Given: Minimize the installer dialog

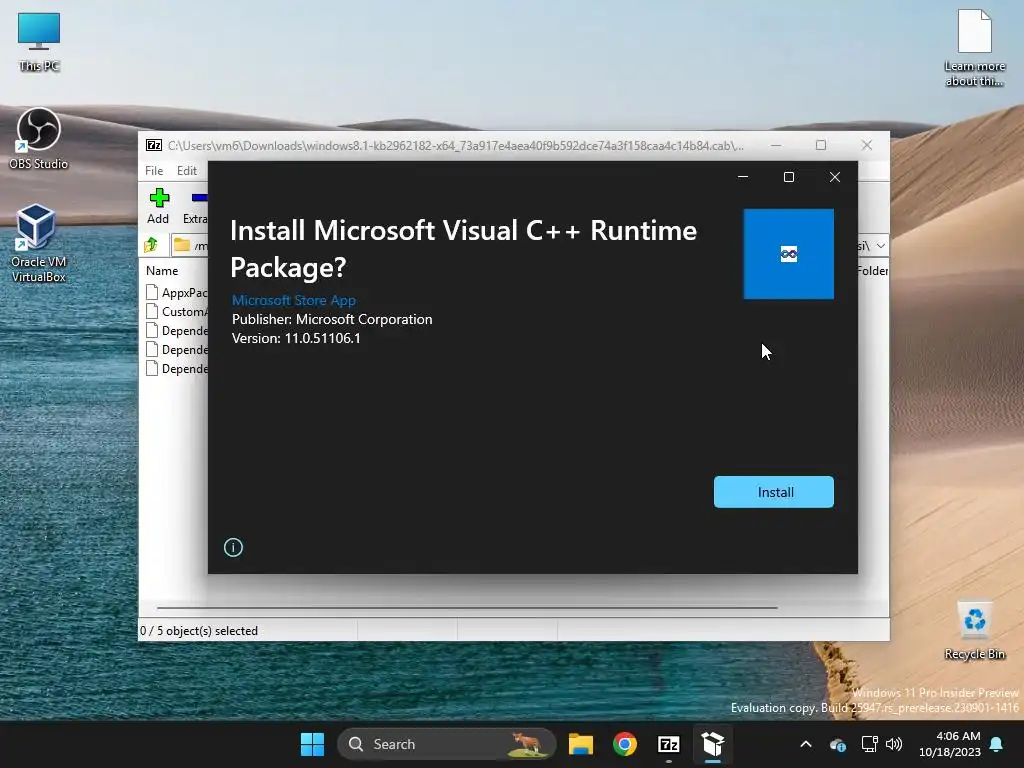Looking at the screenshot, I should click(743, 177).
